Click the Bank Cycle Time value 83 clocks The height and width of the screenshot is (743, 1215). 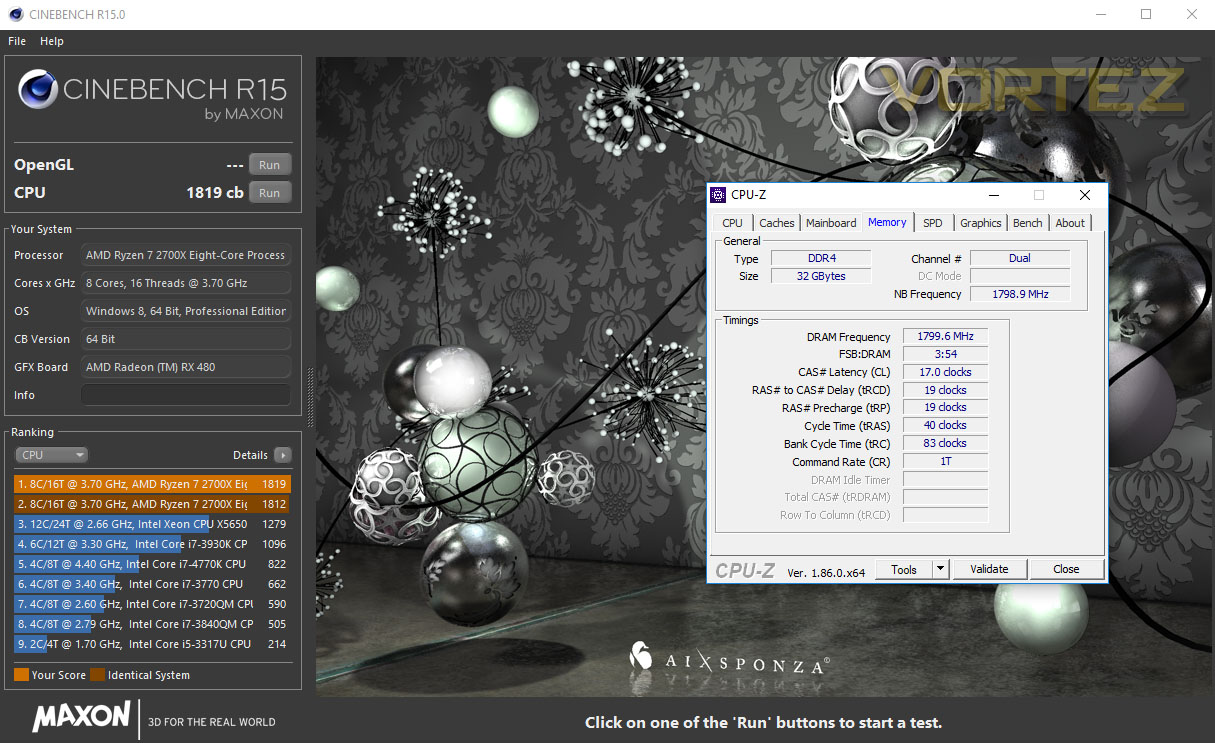(x=945, y=444)
